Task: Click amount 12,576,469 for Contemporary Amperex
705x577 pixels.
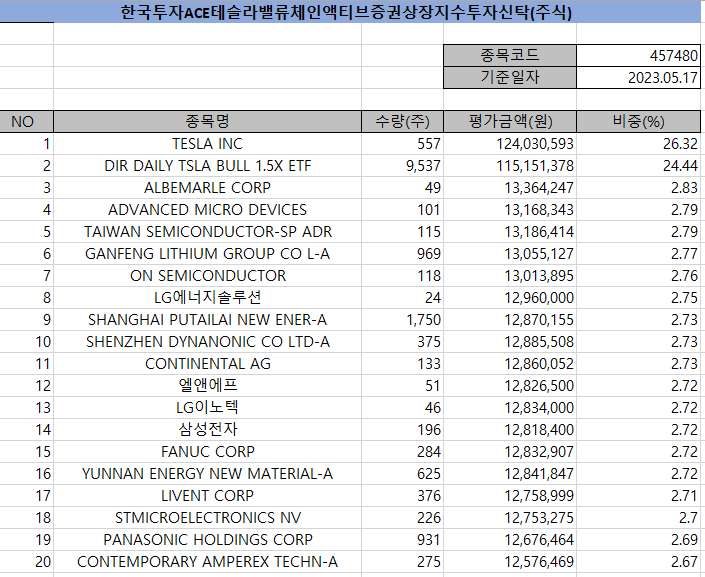Action: (x=510, y=563)
